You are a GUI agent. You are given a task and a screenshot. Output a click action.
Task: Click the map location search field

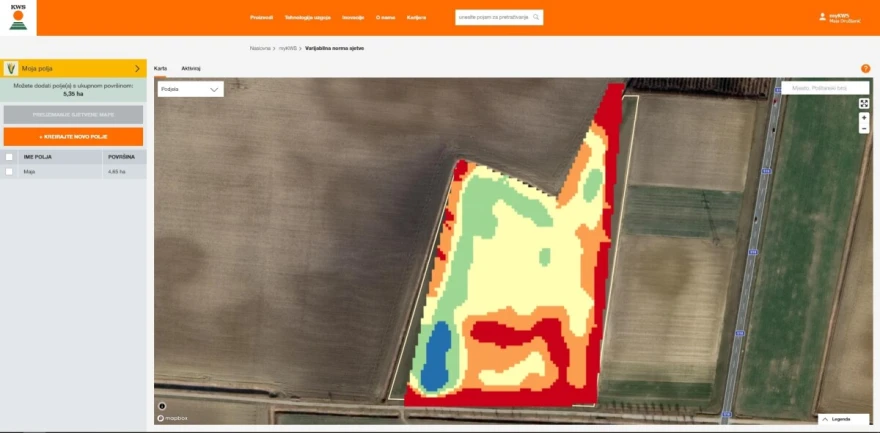pyautogui.click(x=825, y=88)
